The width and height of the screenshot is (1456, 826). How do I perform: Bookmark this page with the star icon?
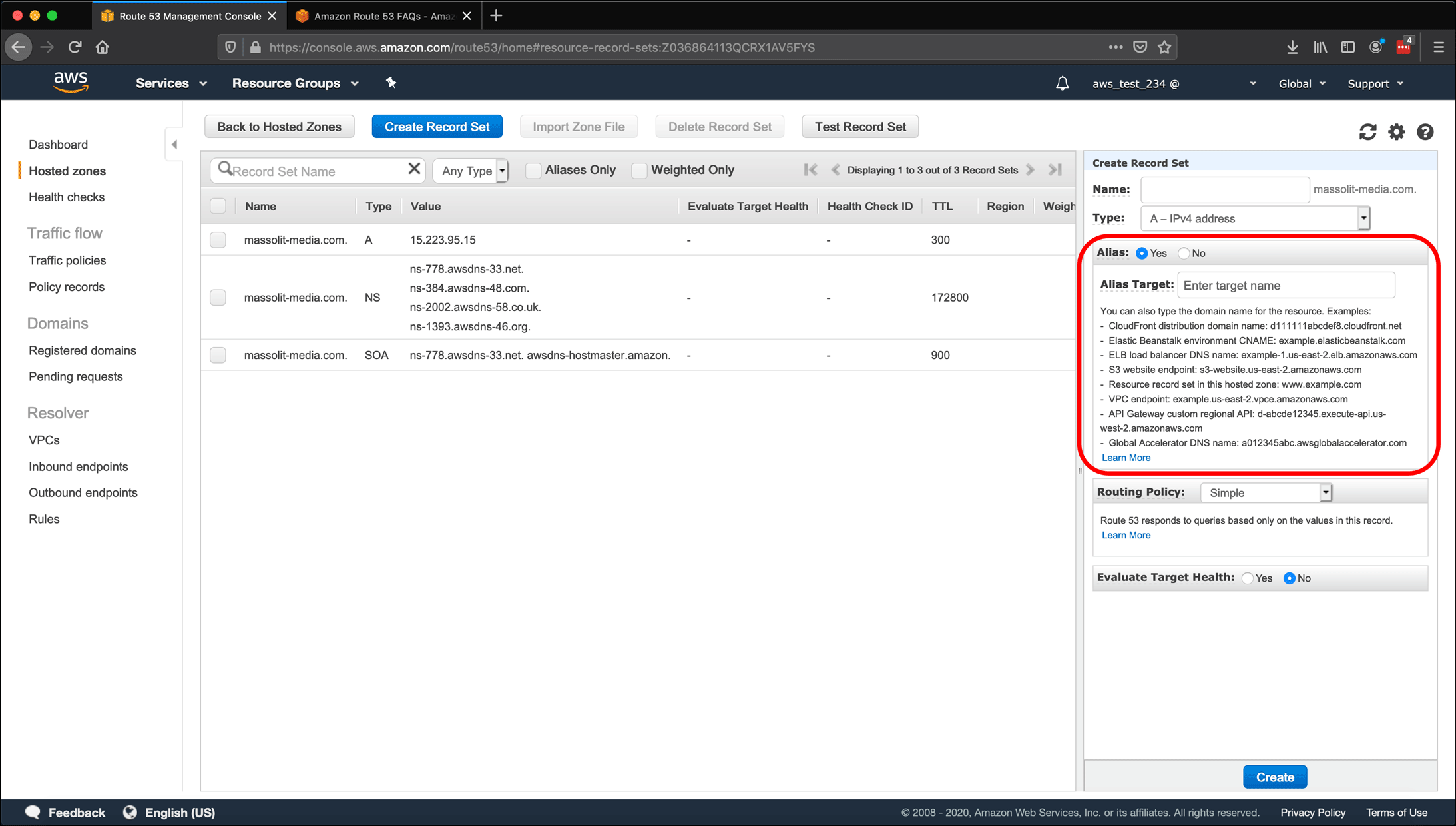1164,47
